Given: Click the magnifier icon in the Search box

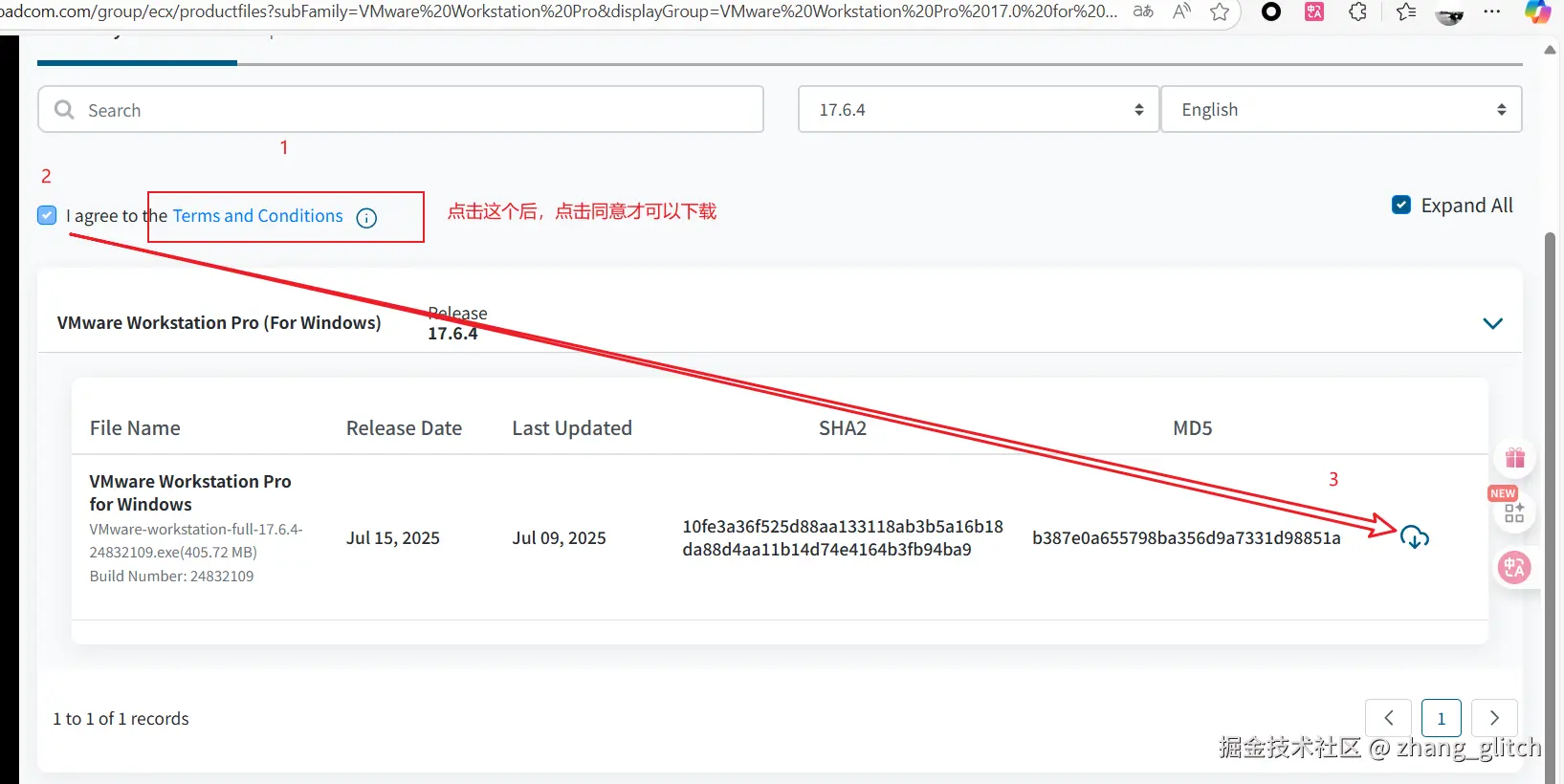Looking at the screenshot, I should click(64, 110).
